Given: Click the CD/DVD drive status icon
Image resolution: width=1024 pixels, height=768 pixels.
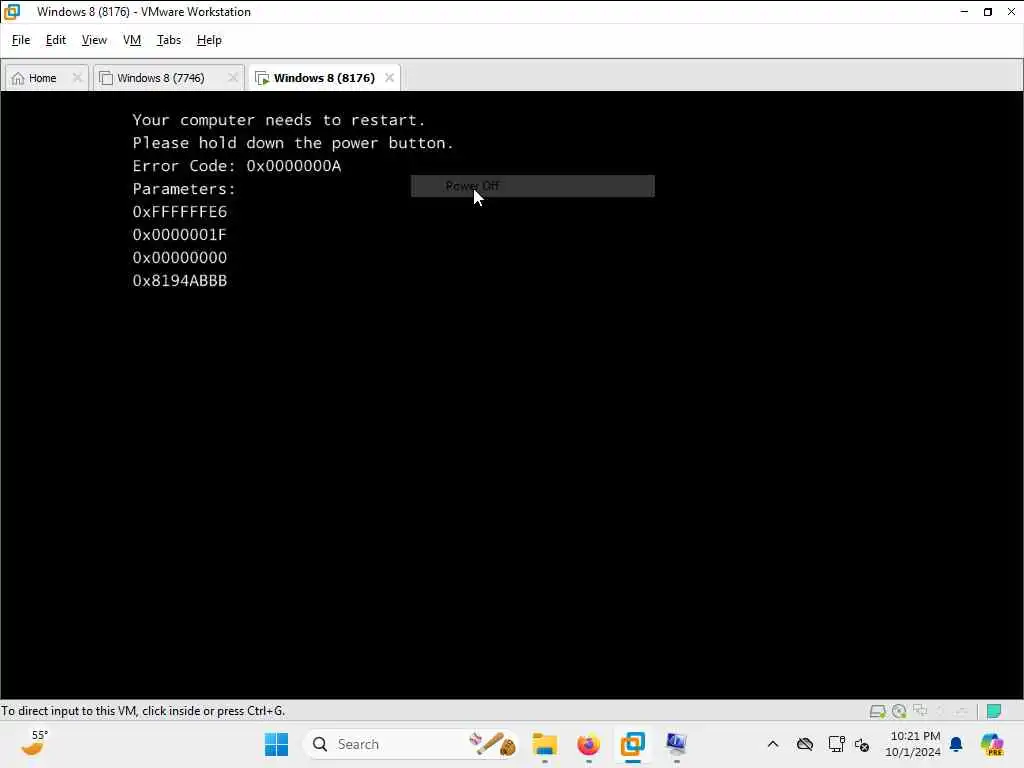Looking at the screenshot, I should click(899, 711).
